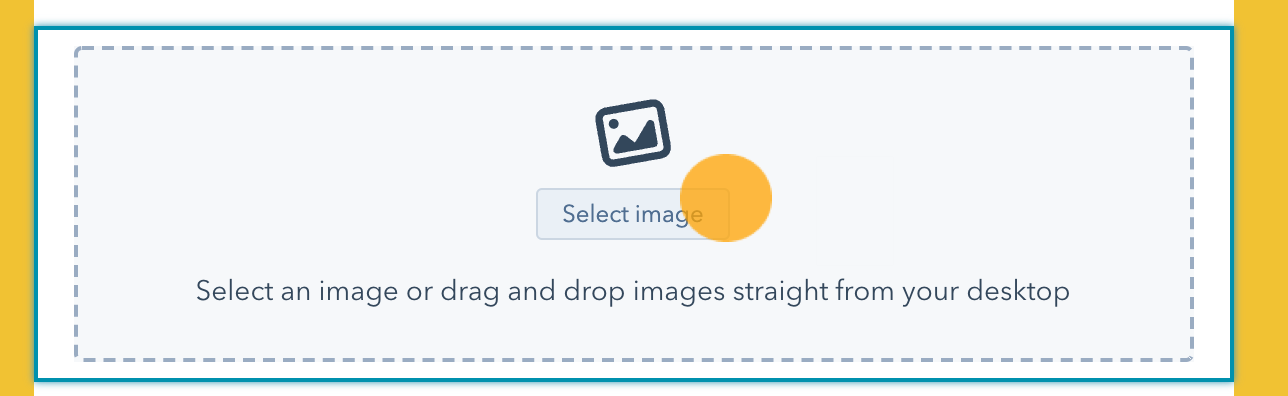1288x396 pixels.
Task: Click the teal selected module border
Action: tap(634, 28)
